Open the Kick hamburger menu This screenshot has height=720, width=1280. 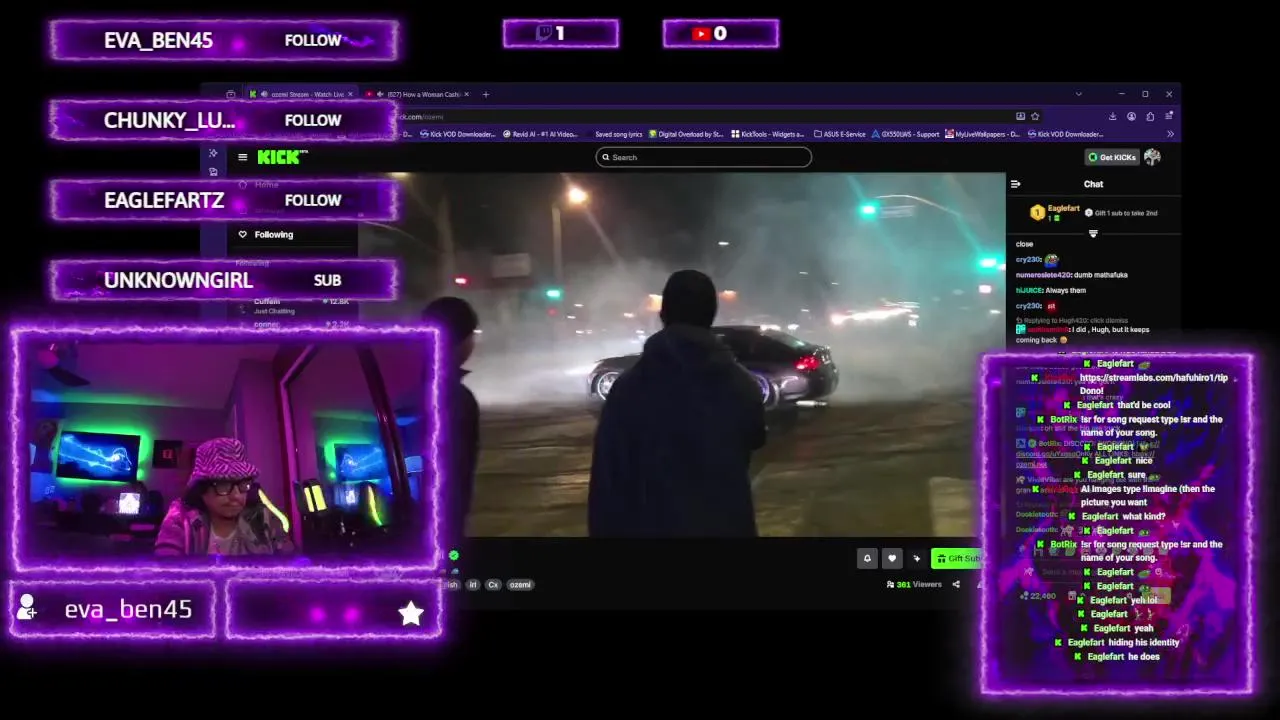[x=242, y=157]
